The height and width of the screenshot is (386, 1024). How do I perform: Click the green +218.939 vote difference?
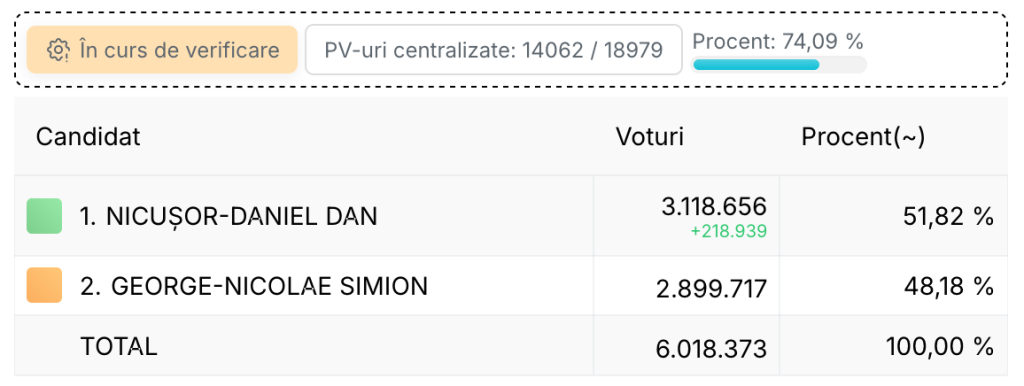point(728,231)
